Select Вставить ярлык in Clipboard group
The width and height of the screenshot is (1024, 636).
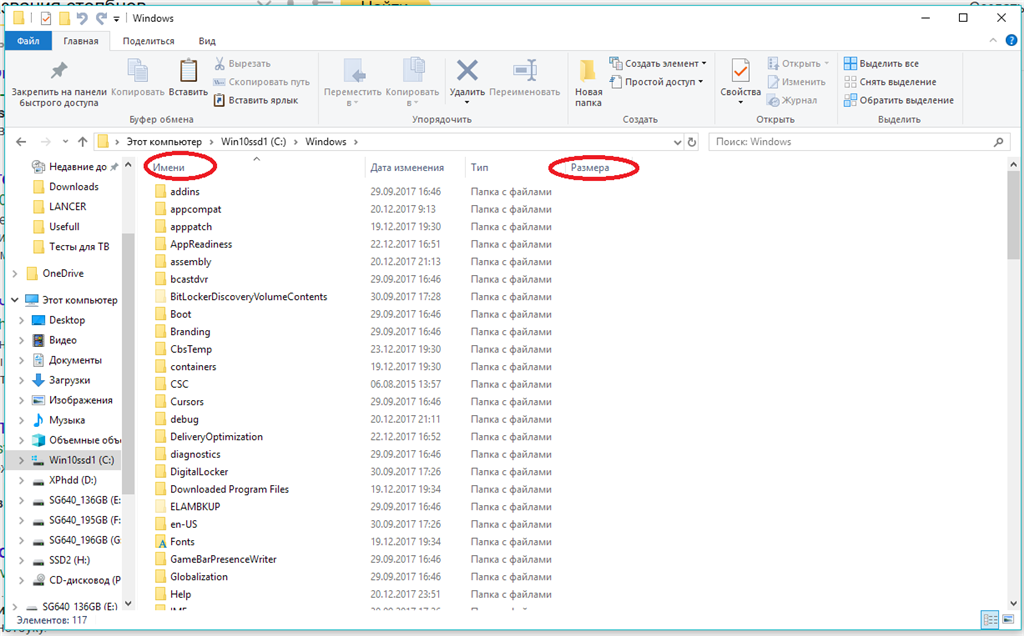click(x=255, y=100)
